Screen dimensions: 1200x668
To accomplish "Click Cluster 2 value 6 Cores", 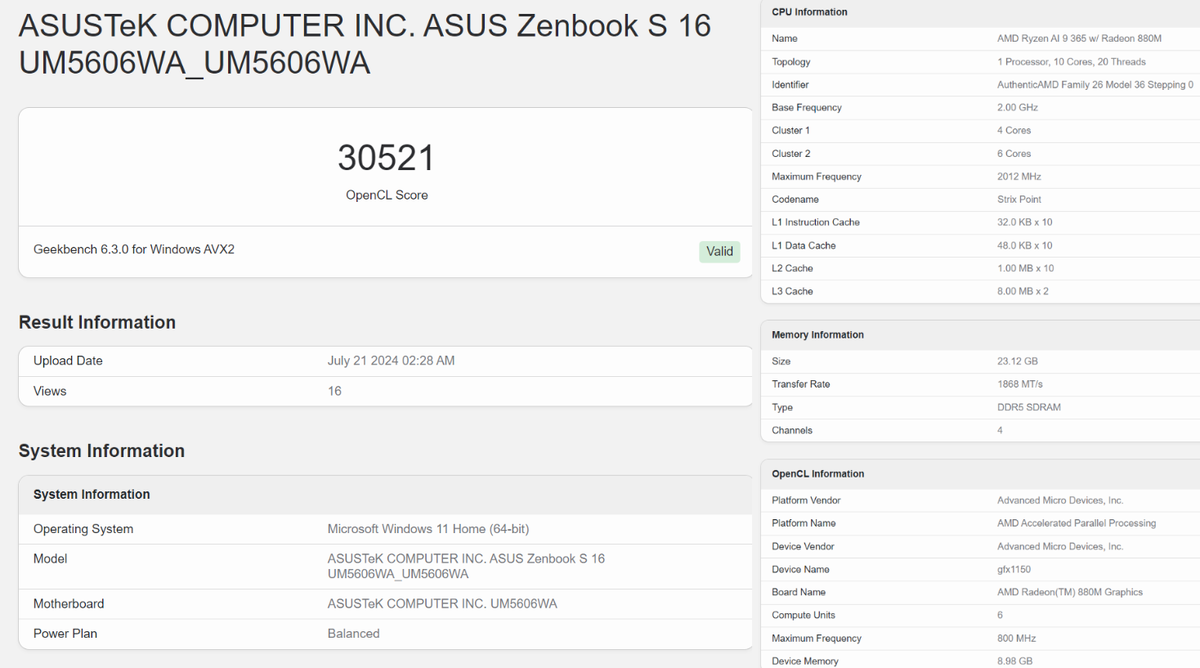I will coord(1014,153).
